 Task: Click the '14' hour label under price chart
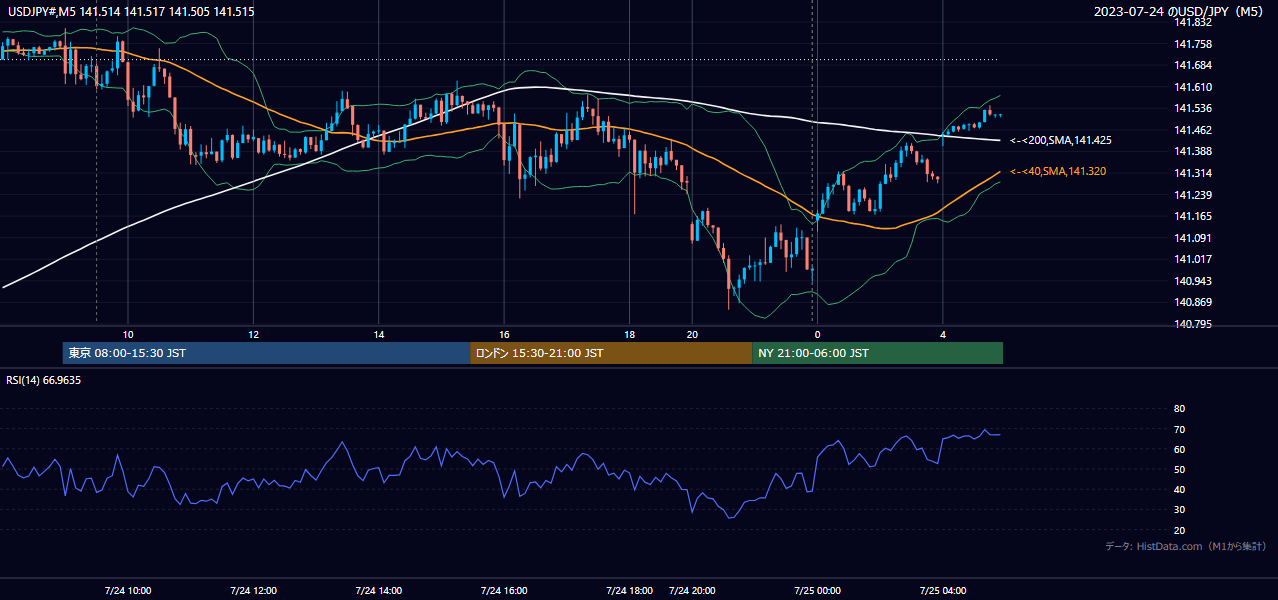pyautogui.click(x=379, y=334)
